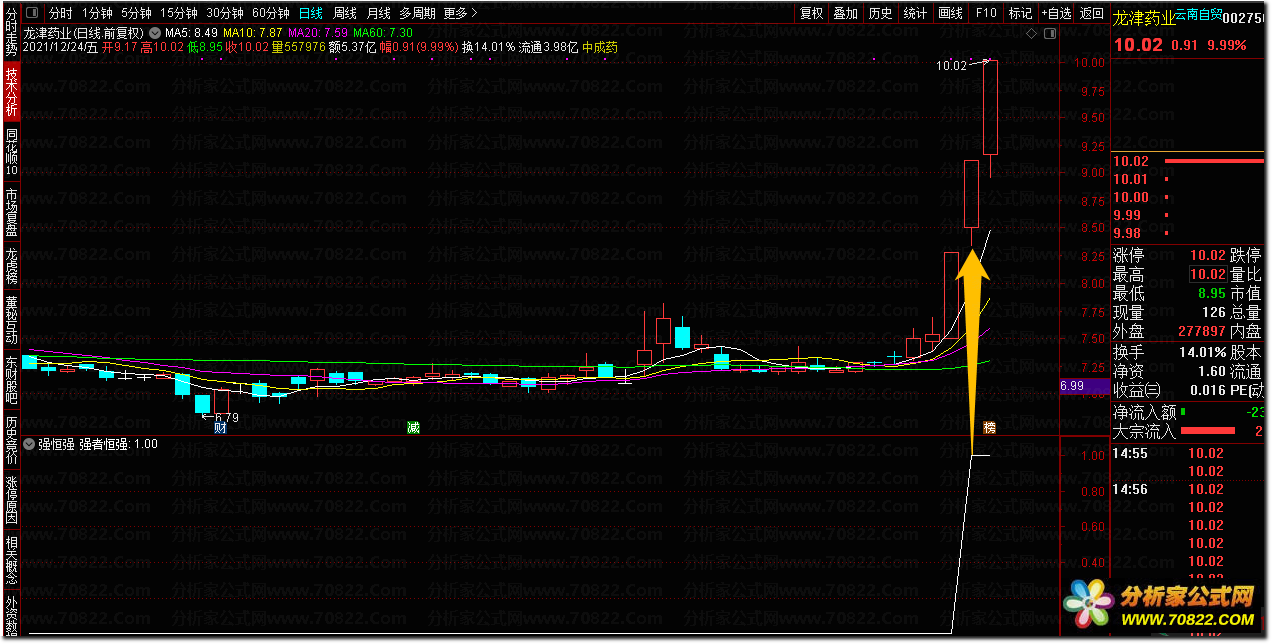Open the 分时走势 sidebar tab

tap(11, 31)
